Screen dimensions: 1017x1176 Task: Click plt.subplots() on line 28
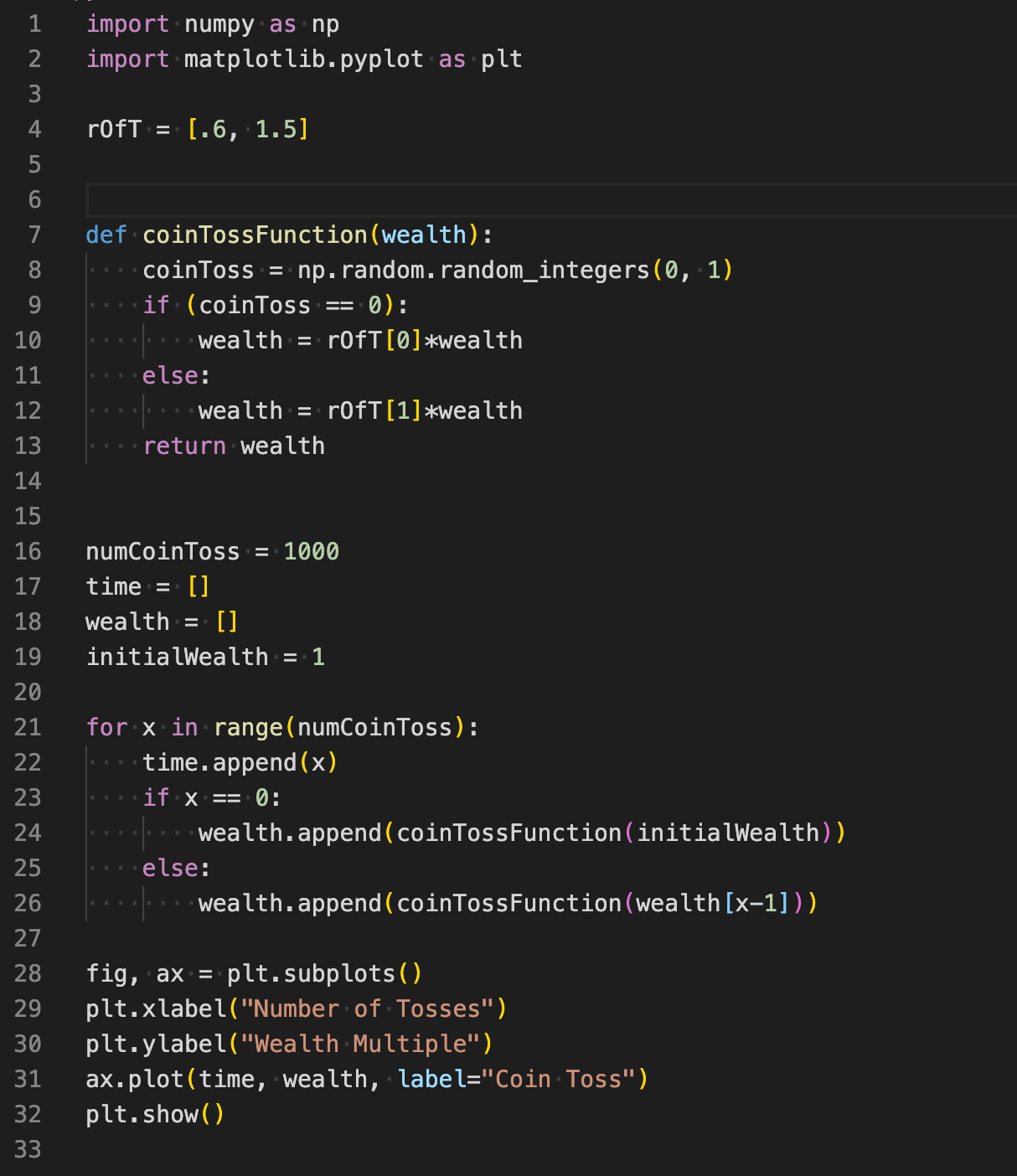tap(325, 974)
